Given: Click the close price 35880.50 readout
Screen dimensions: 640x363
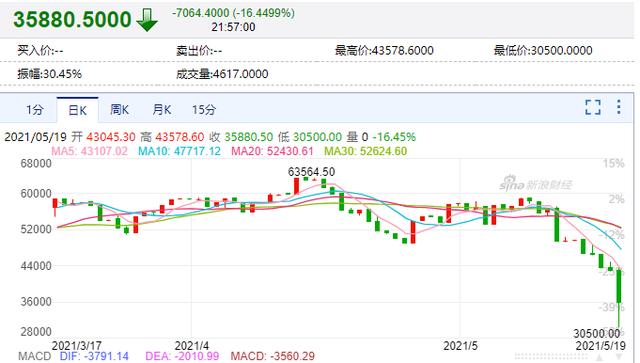Looking at the screenshot, I should (249, 137).
